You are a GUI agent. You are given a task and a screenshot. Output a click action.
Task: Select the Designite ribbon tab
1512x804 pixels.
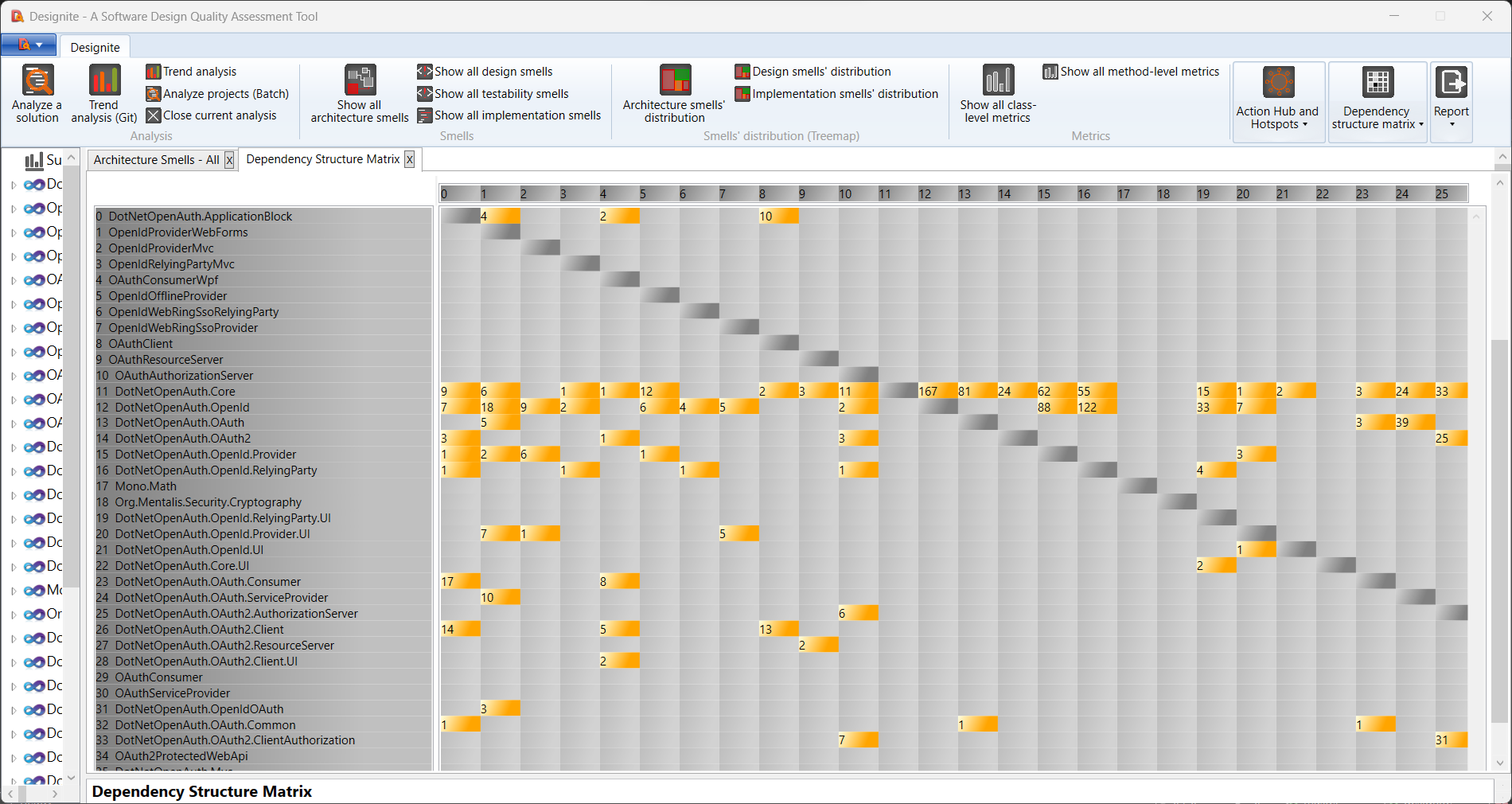coord(95,48)
